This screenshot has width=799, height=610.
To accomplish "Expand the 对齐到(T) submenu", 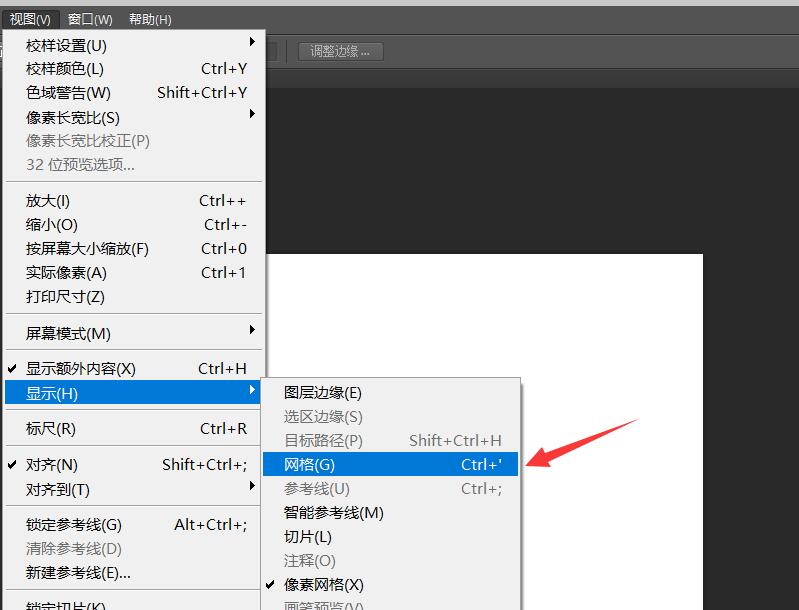I will pyautogui.click(x=134, y=489).
